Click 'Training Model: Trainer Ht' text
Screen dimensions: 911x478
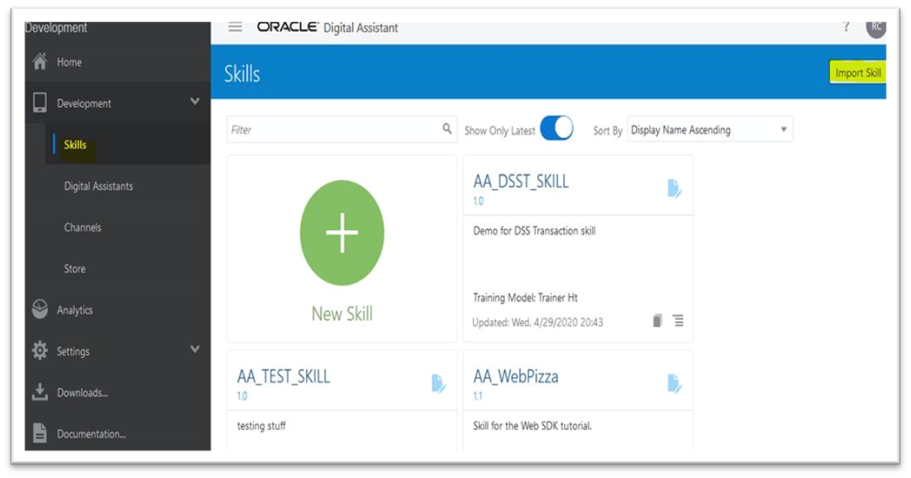click(x=525, y=297)
